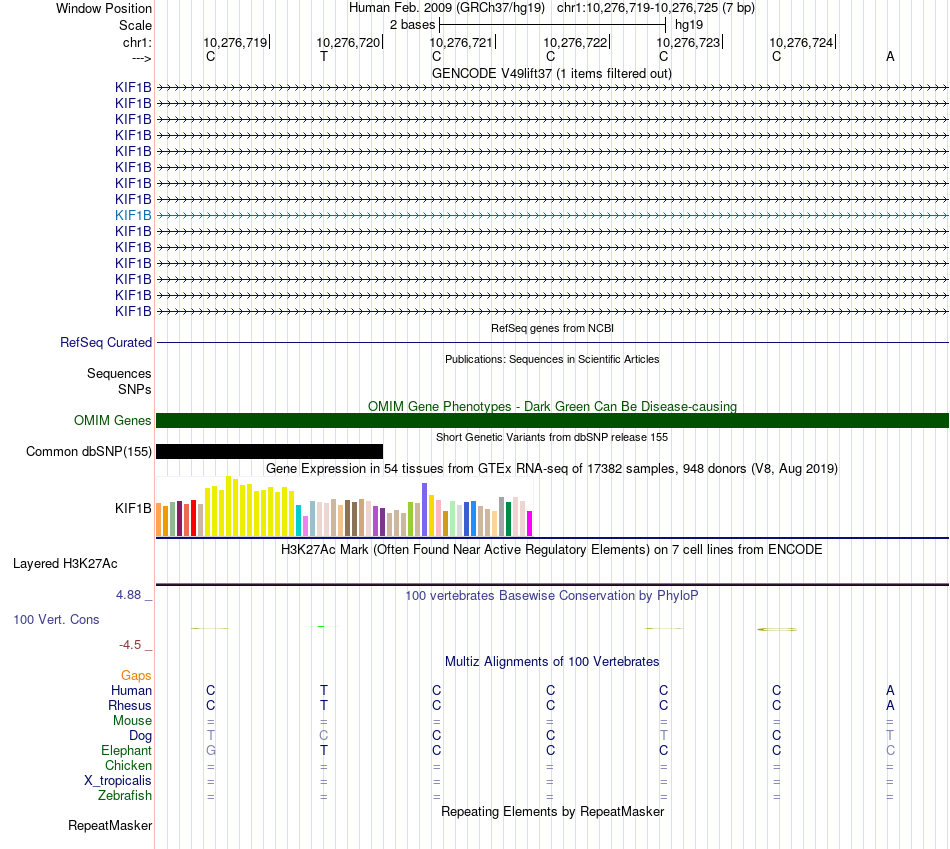Screen dimensions: 950x849
Task: Click the -4.5 PhyloP lower scale value
Action: click(130, 645)
